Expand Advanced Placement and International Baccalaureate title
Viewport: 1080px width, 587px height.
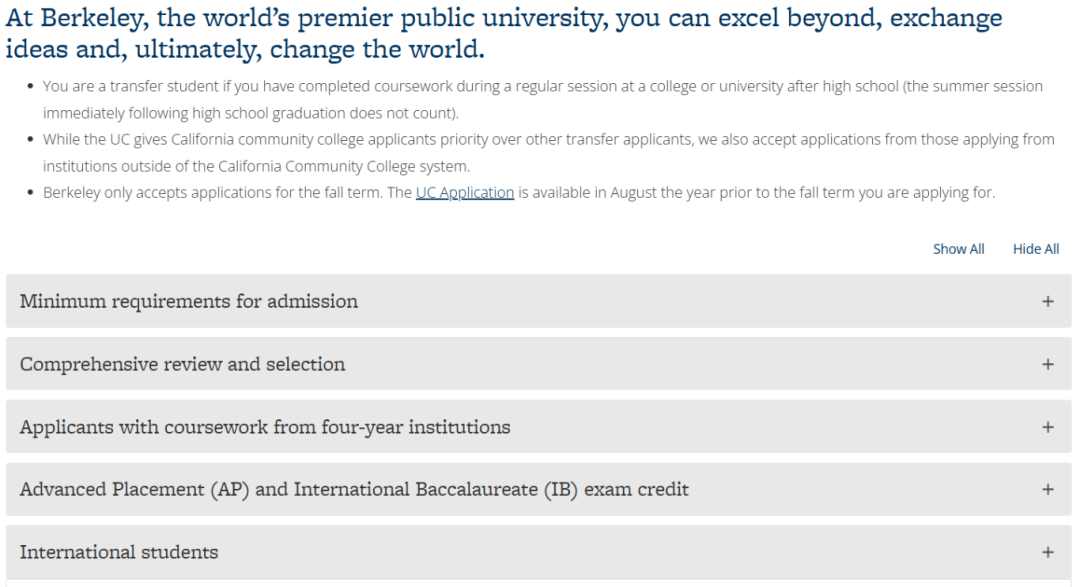[x=354, y=489]
